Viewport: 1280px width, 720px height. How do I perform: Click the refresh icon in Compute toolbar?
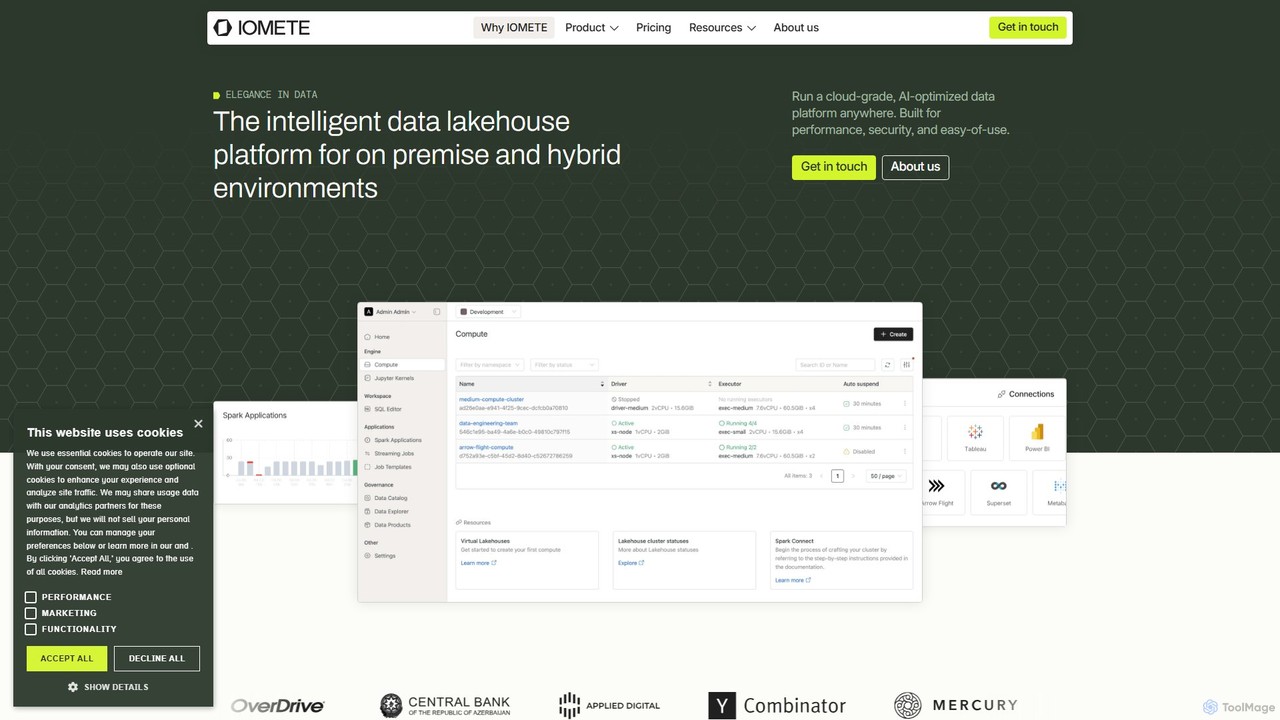coord(887,365)
